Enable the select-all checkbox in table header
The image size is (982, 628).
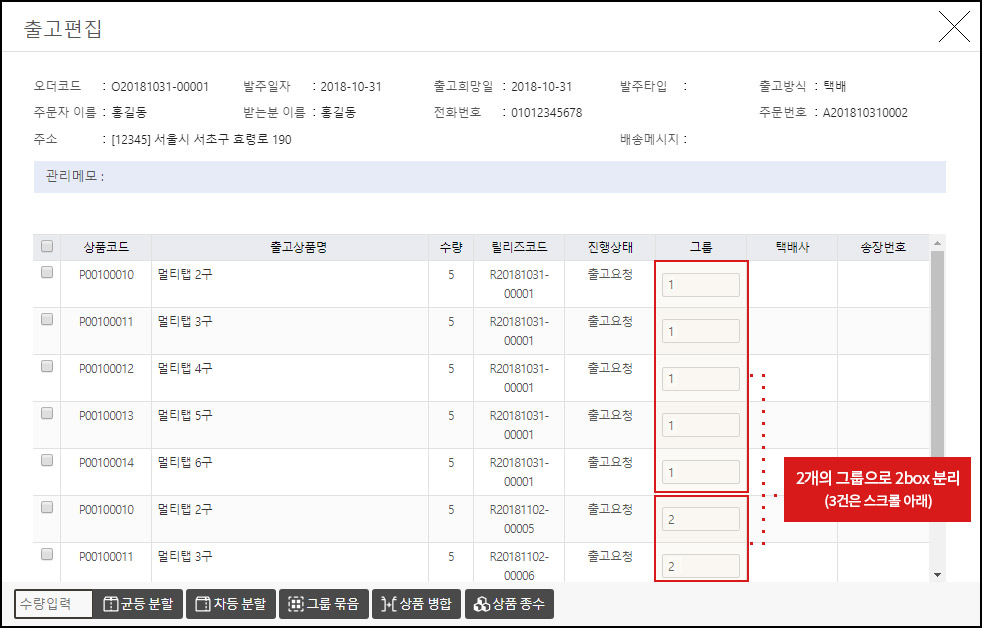pyautogui.click(x=46, y=246)
